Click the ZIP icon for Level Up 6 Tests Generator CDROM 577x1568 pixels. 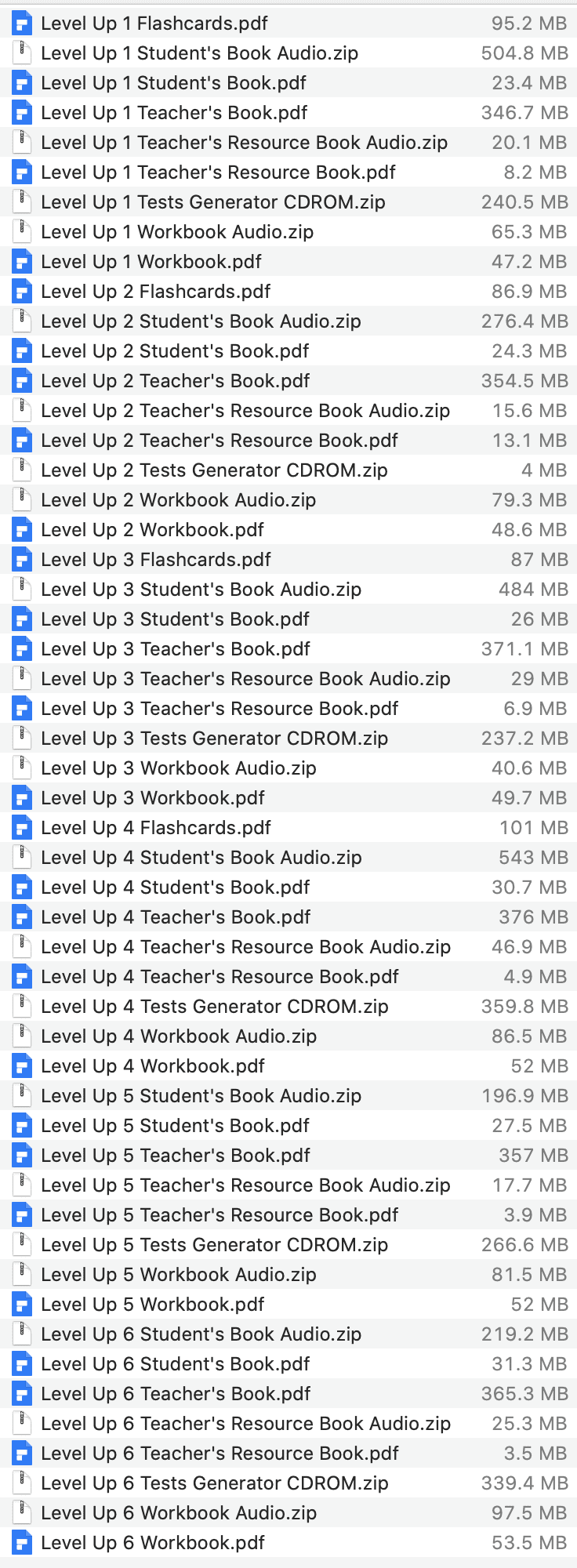coord(21,1483)
